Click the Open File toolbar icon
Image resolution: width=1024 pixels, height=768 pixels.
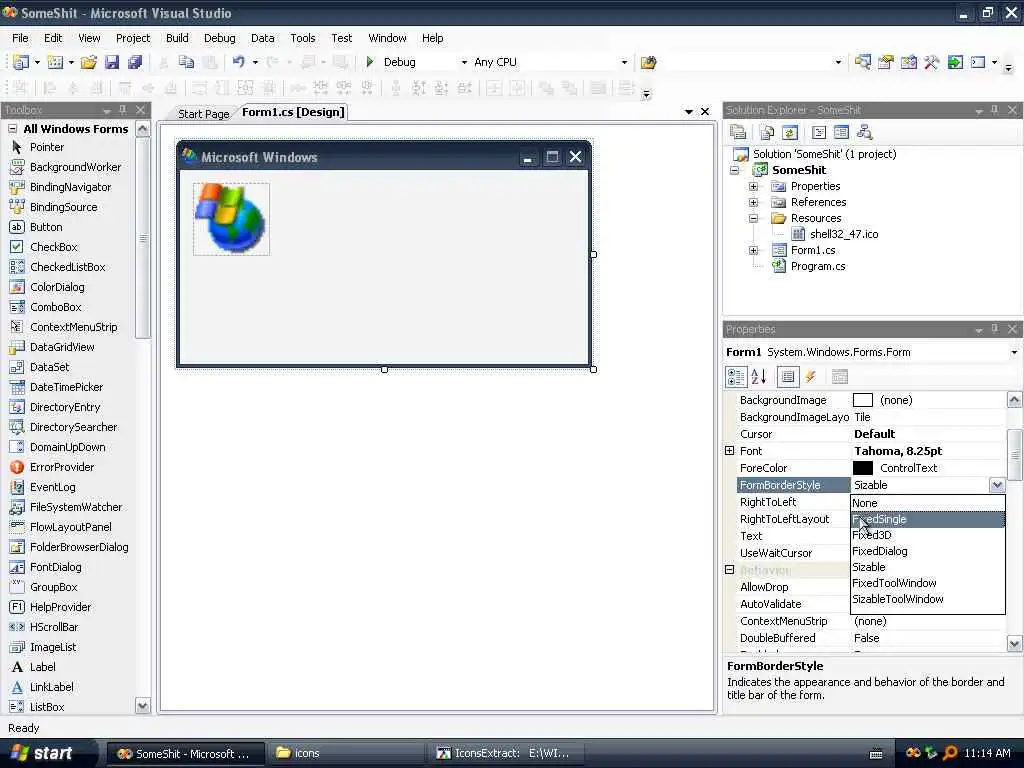point(89,62)
